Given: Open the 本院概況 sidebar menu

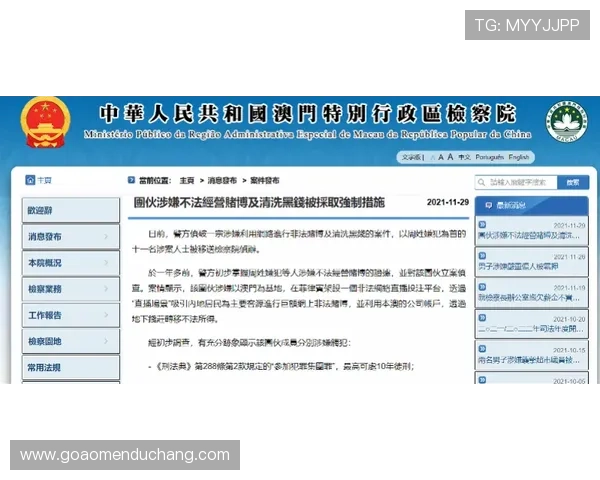Looking at the screenshot, I should pos(71,263).
